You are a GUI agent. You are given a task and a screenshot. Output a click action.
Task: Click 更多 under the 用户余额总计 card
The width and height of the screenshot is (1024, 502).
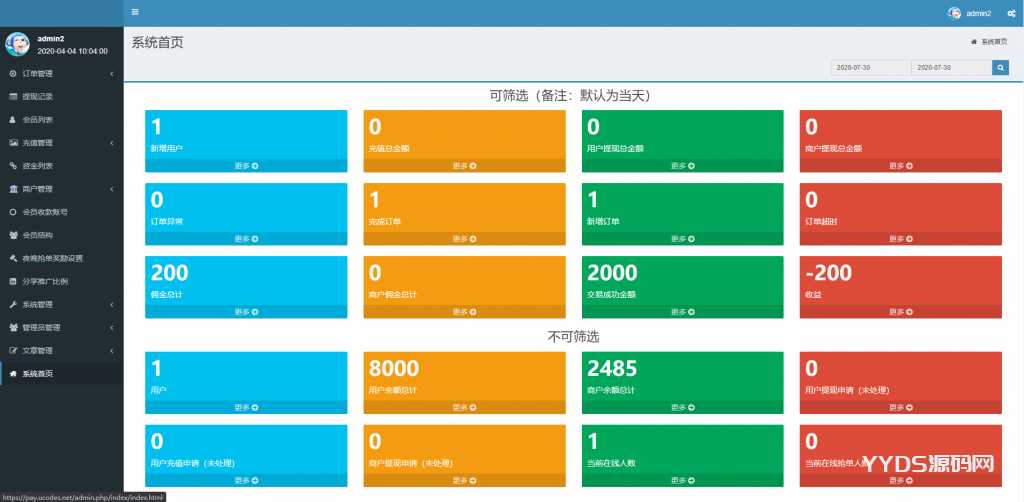[464, 408]
